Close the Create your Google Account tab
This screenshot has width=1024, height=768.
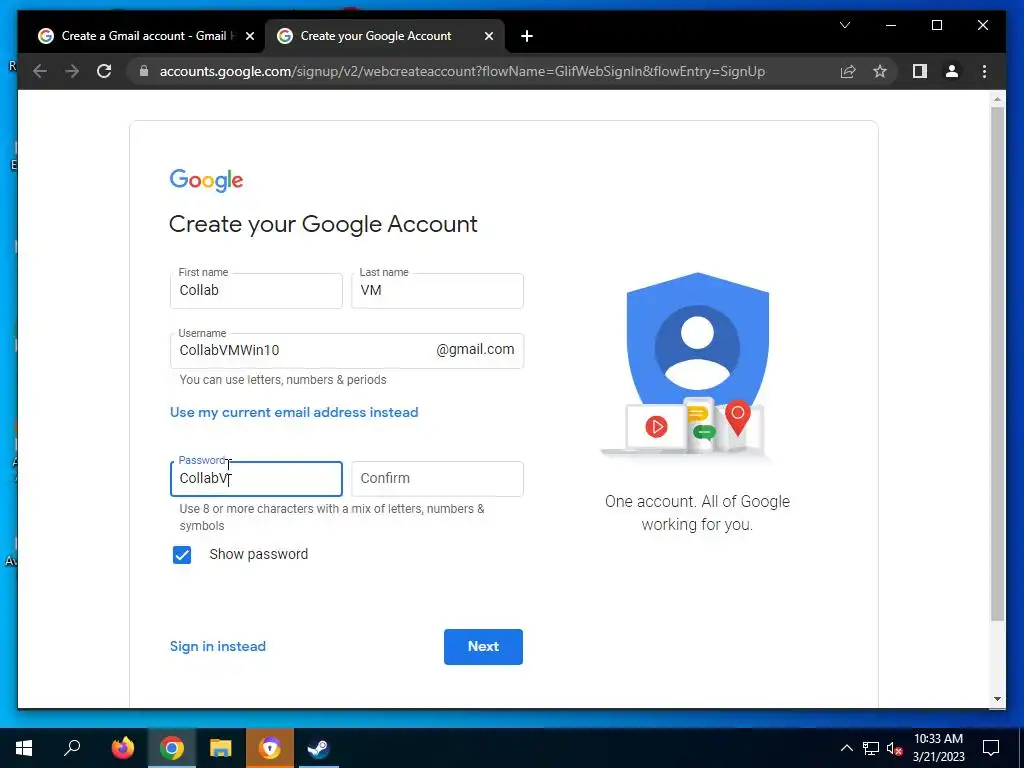[488, 36]
